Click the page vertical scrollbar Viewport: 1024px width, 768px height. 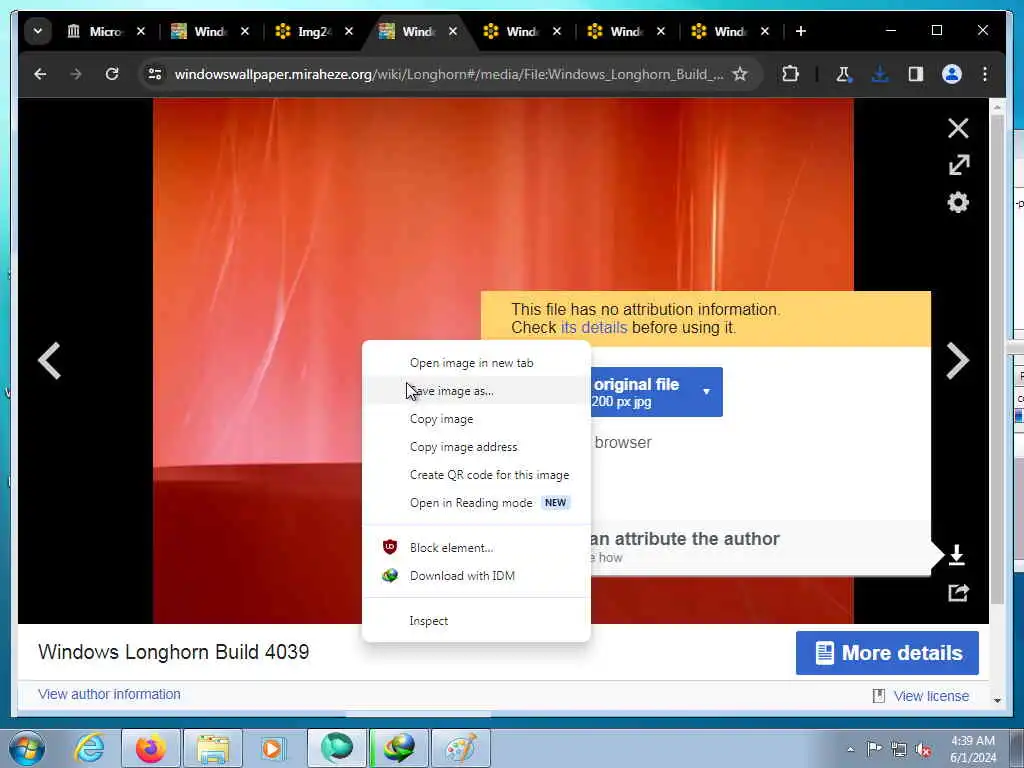tap(997, 359)
